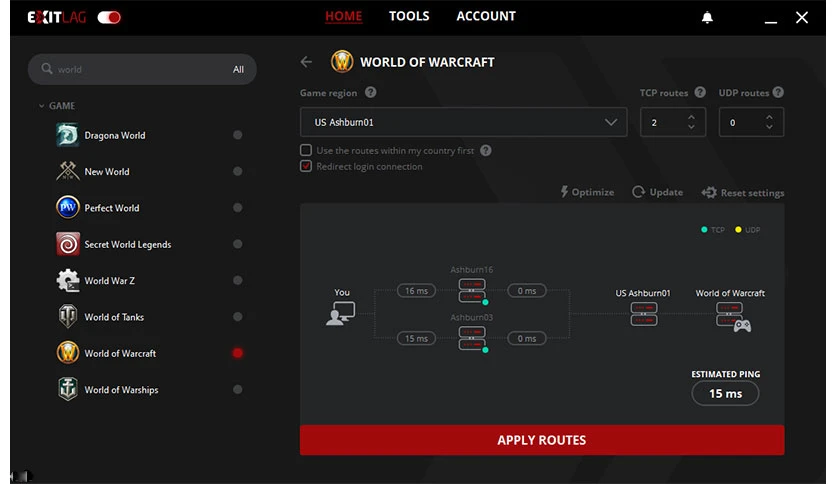Viewport: 836px width, 484px height.
Task: Click the ExitLag logo
Action: pyautogui.click(x=57, y=18)
